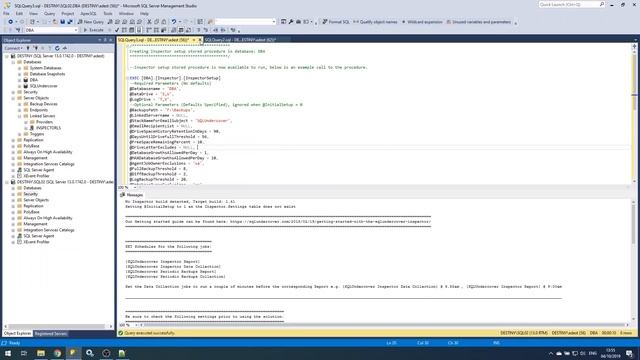The width and height of the screenshot is (640, 360).
Task: Click Wildcard expansion
Action: tap(422, 22)
